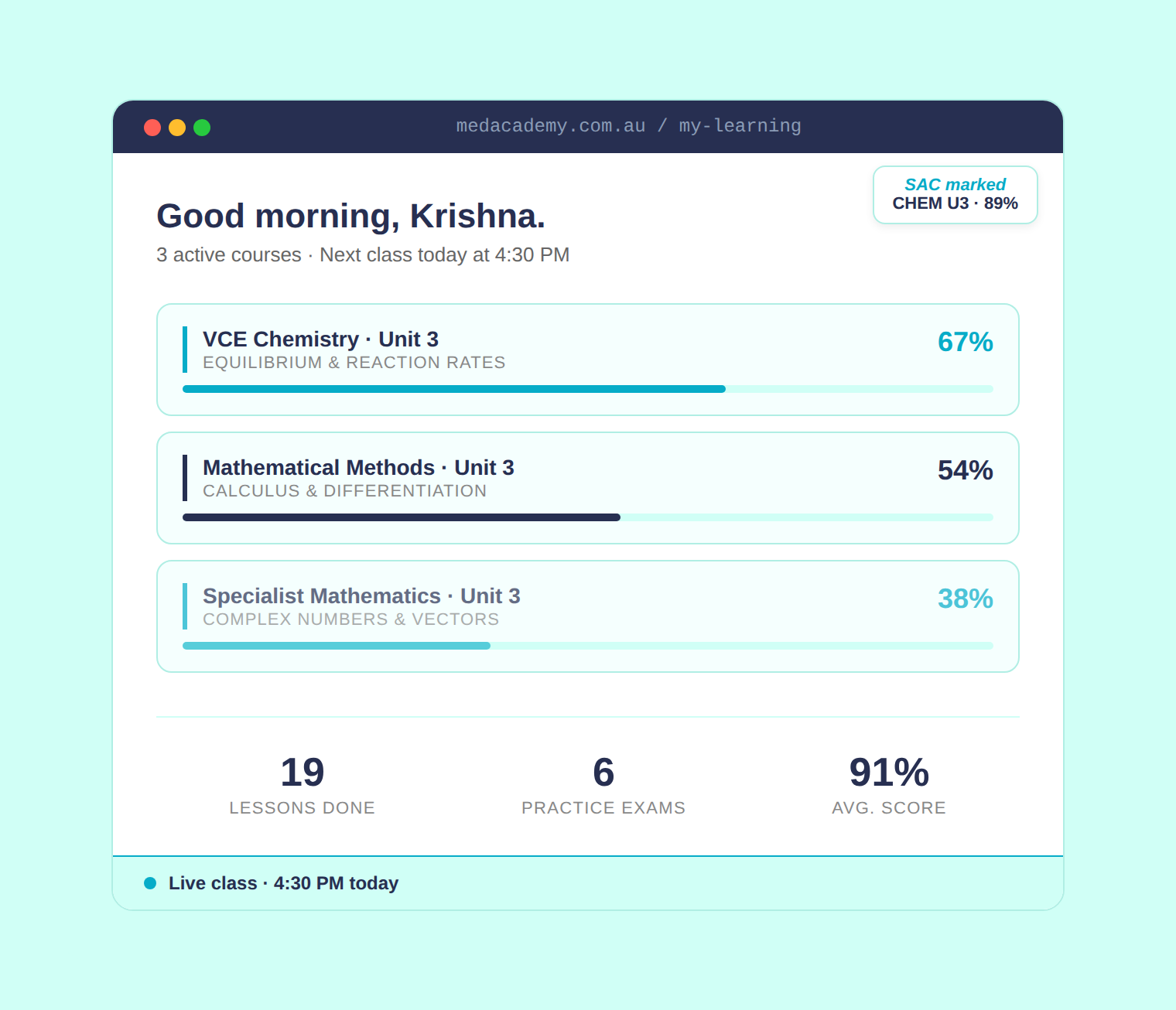Click the Specialist Mathematics progress bar
1176x1010 pixels.
(x=587, y=646)
